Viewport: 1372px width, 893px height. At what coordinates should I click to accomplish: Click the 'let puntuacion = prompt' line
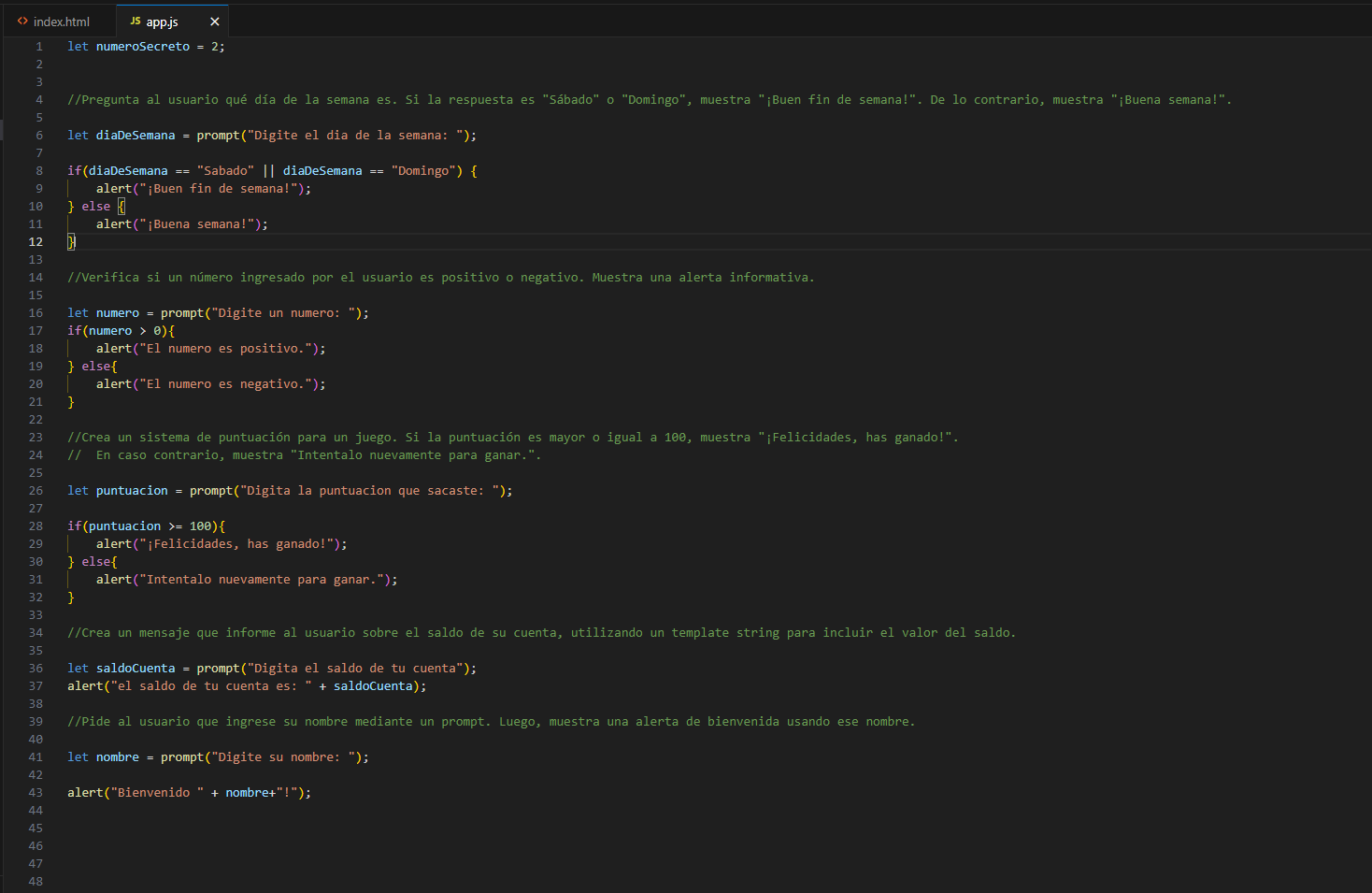[x=290, y=491]
